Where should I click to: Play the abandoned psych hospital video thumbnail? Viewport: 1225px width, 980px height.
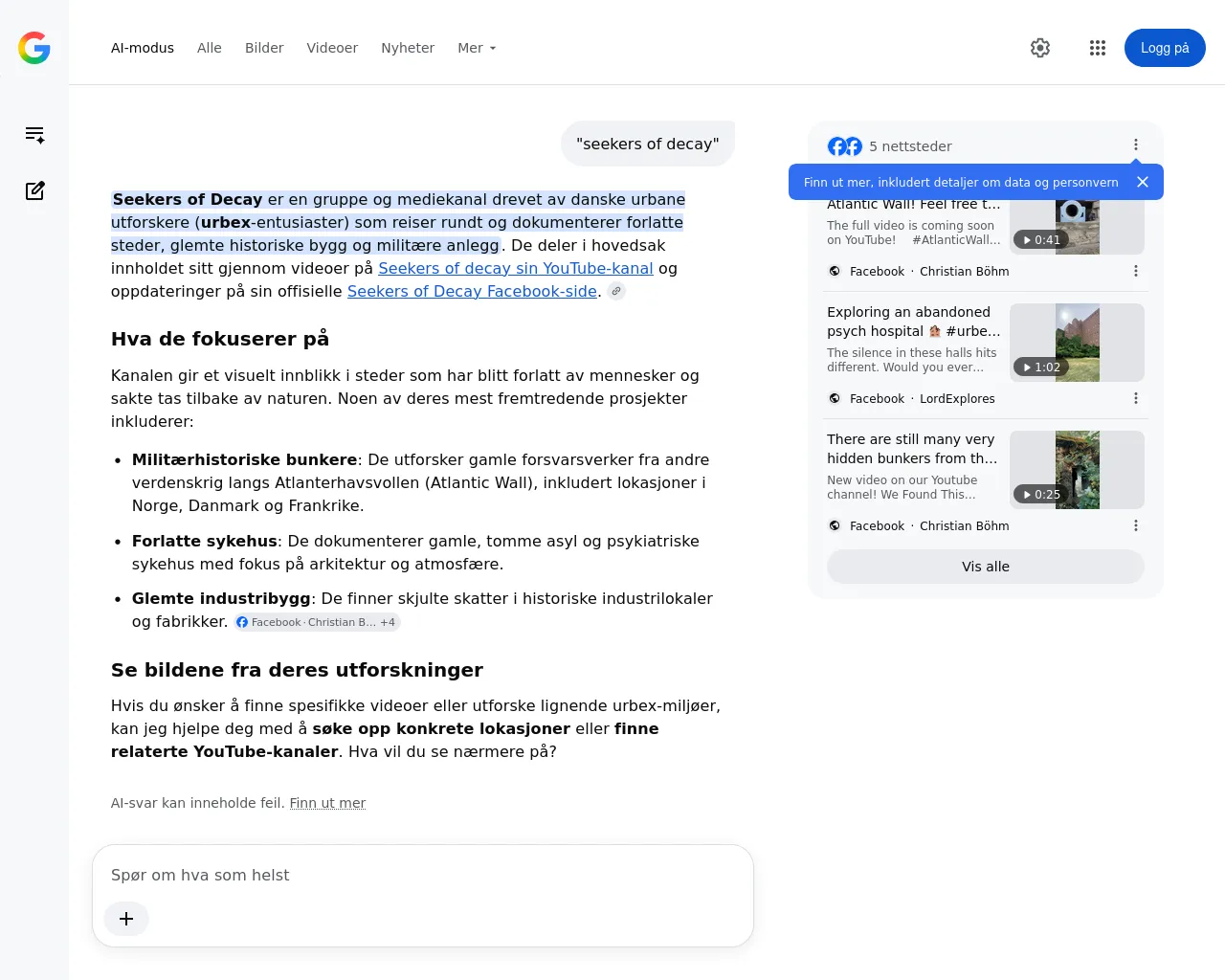[x=1078, y=343]
